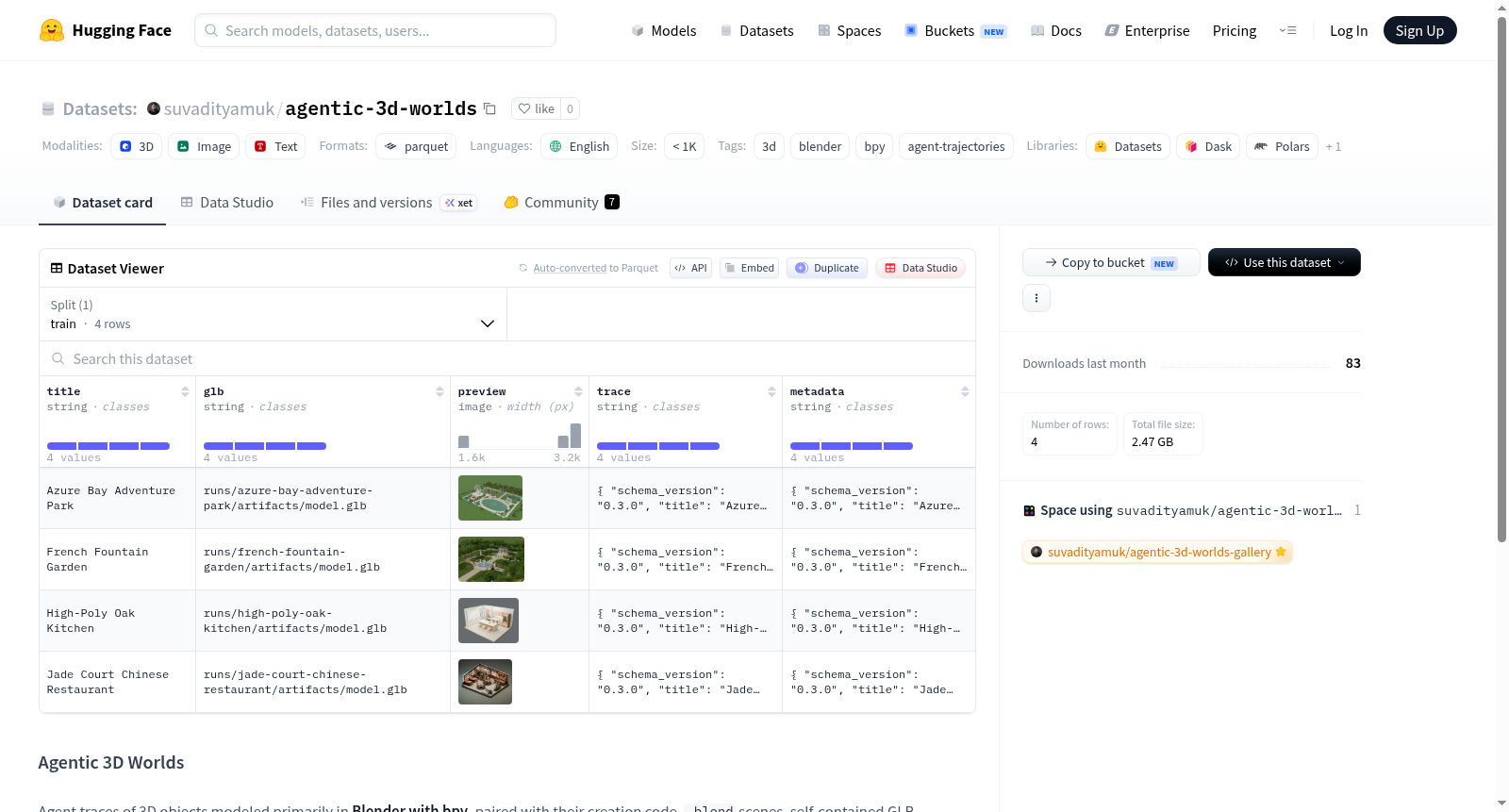This screenshot has height=812, width=1509.
Task: Sort the title column
Action: [x=185, y=391]
